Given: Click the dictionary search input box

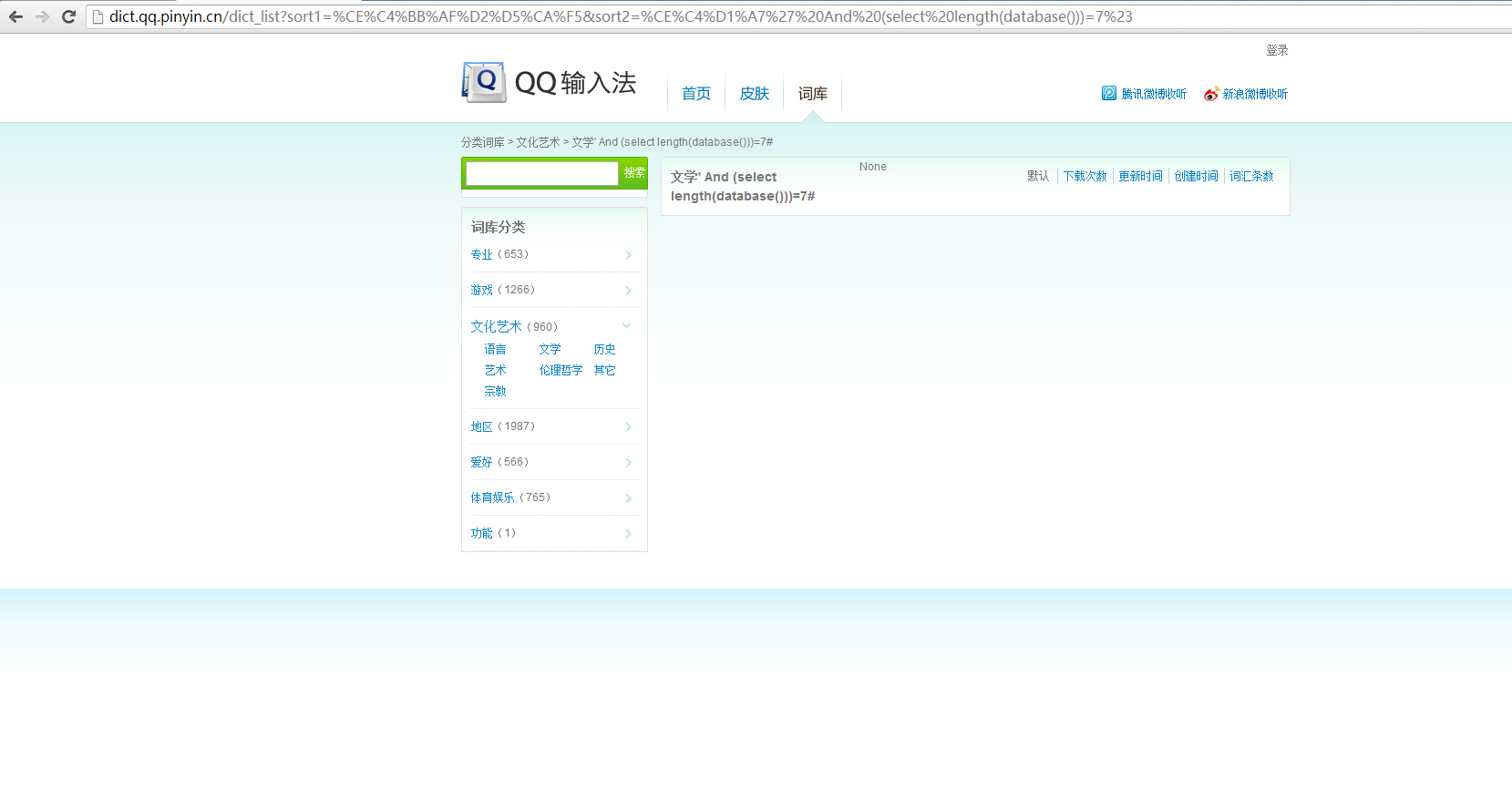Looking at the screenshot, I should pyautogui.click(x=542, y=173).
